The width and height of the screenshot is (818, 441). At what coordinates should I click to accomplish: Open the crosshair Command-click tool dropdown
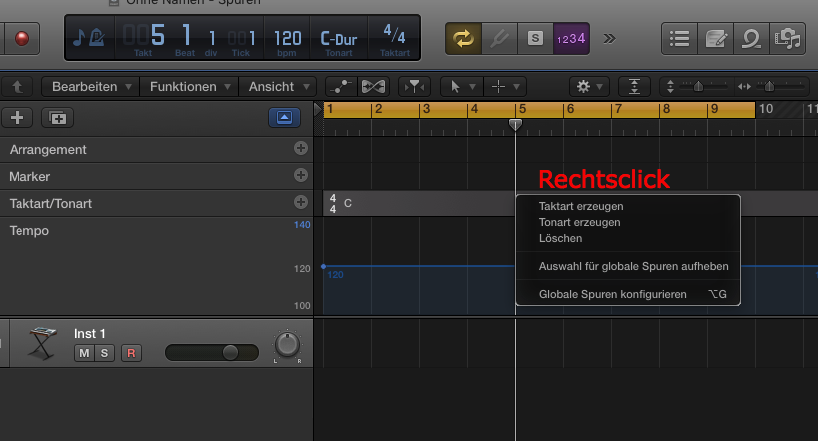tap(505, 87)
